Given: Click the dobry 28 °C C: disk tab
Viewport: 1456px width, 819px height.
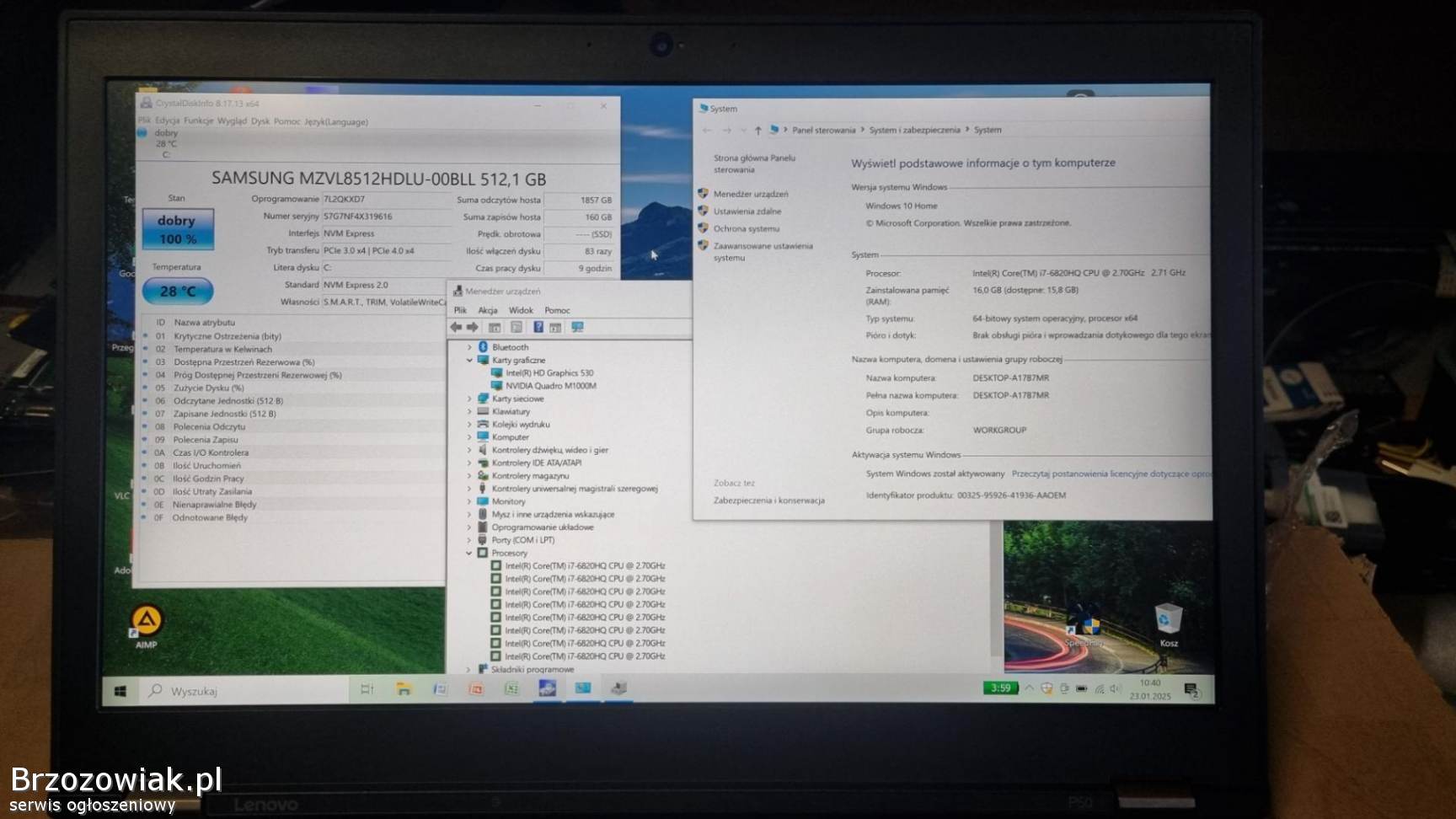Looking at the screenshot, I should (159, 143).
